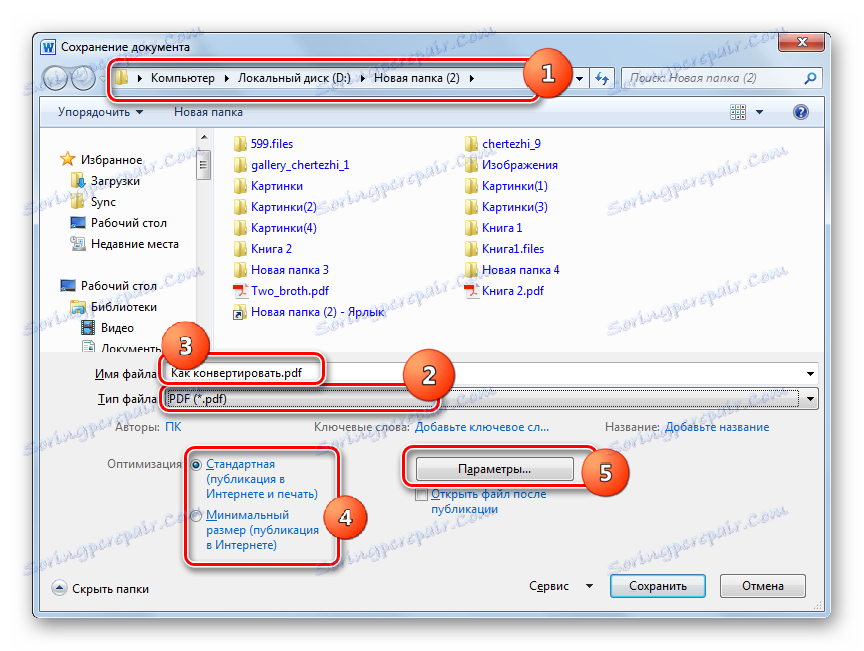Click the Forward navigation arrow button
Viewport: 864px width, 651px height.
[x=83, y=78]
